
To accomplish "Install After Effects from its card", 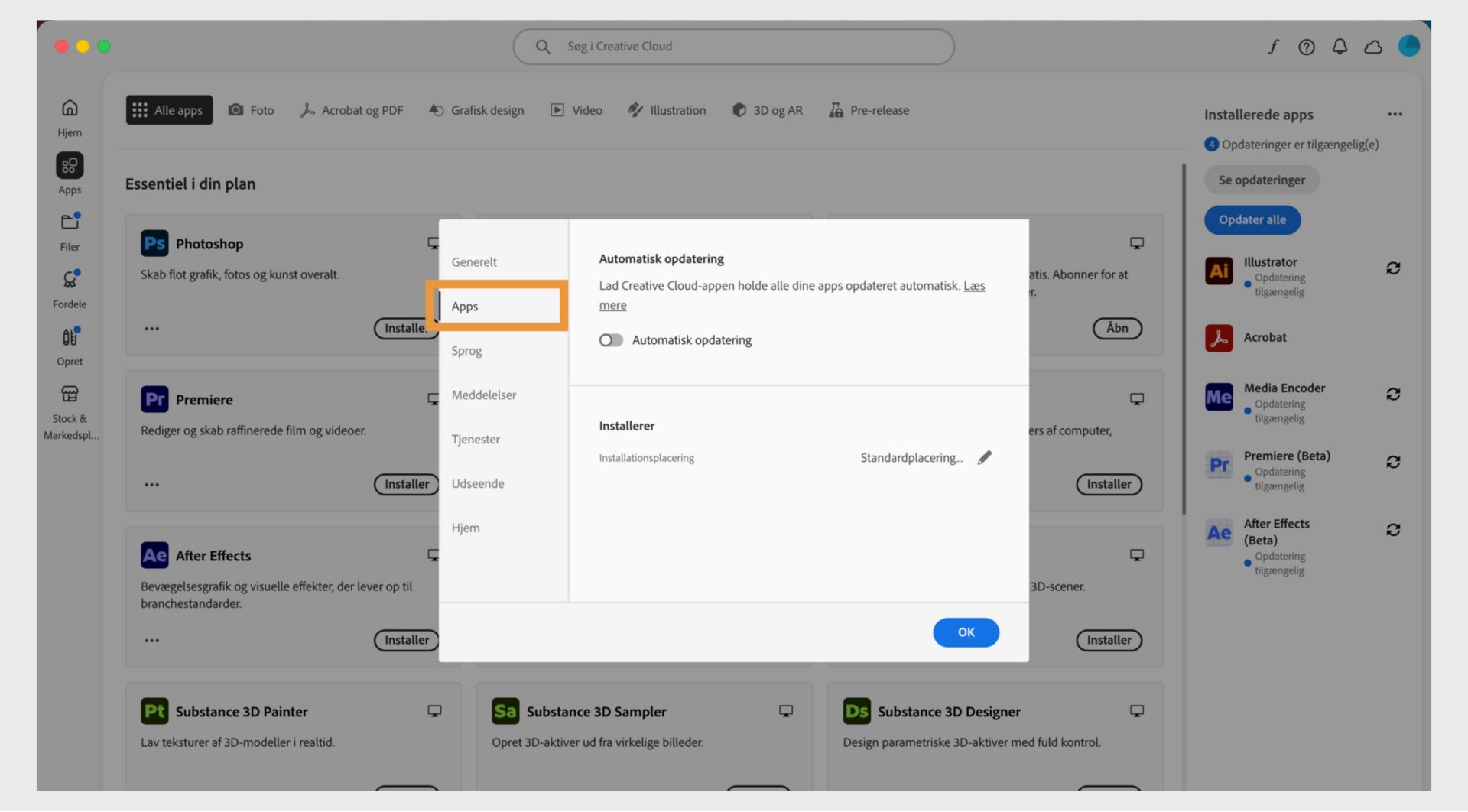I will coord(406,640).
